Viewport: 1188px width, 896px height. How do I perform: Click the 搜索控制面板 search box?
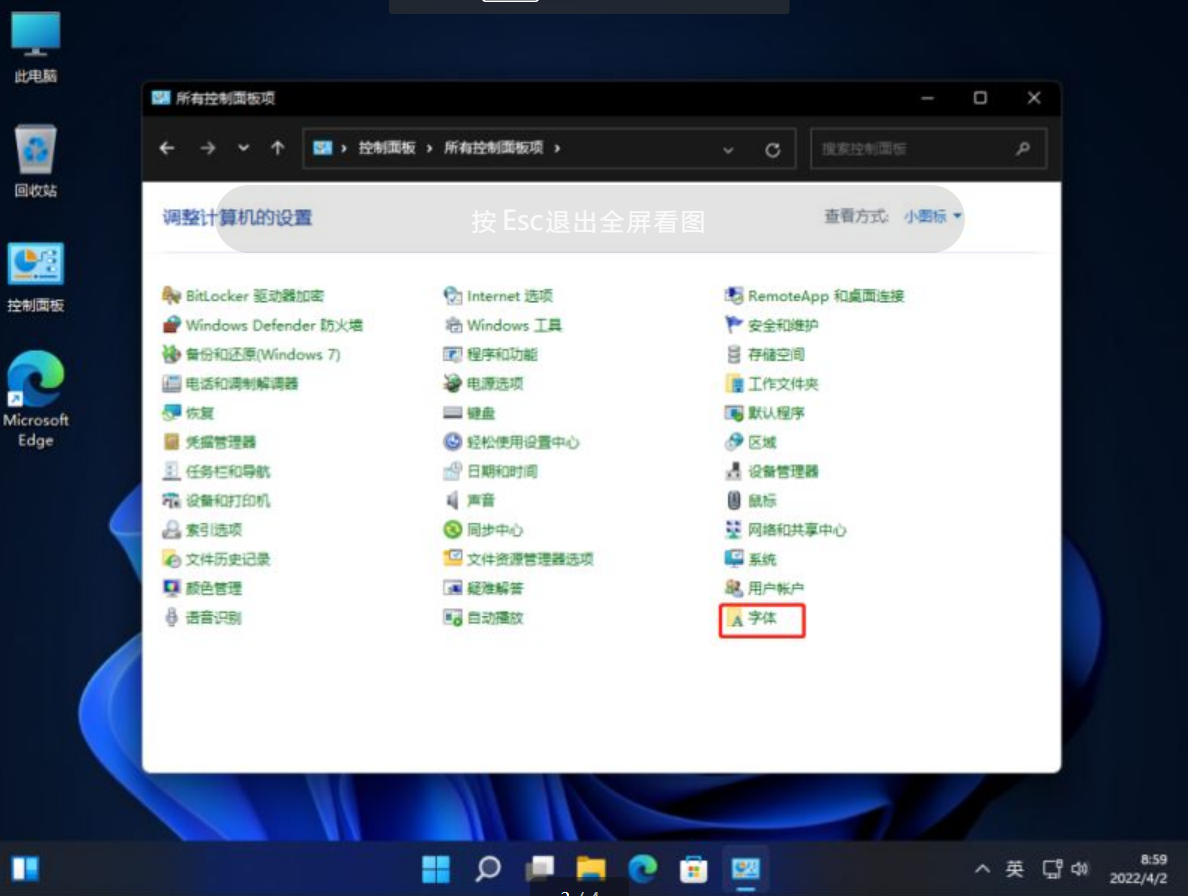coord(928,148)
